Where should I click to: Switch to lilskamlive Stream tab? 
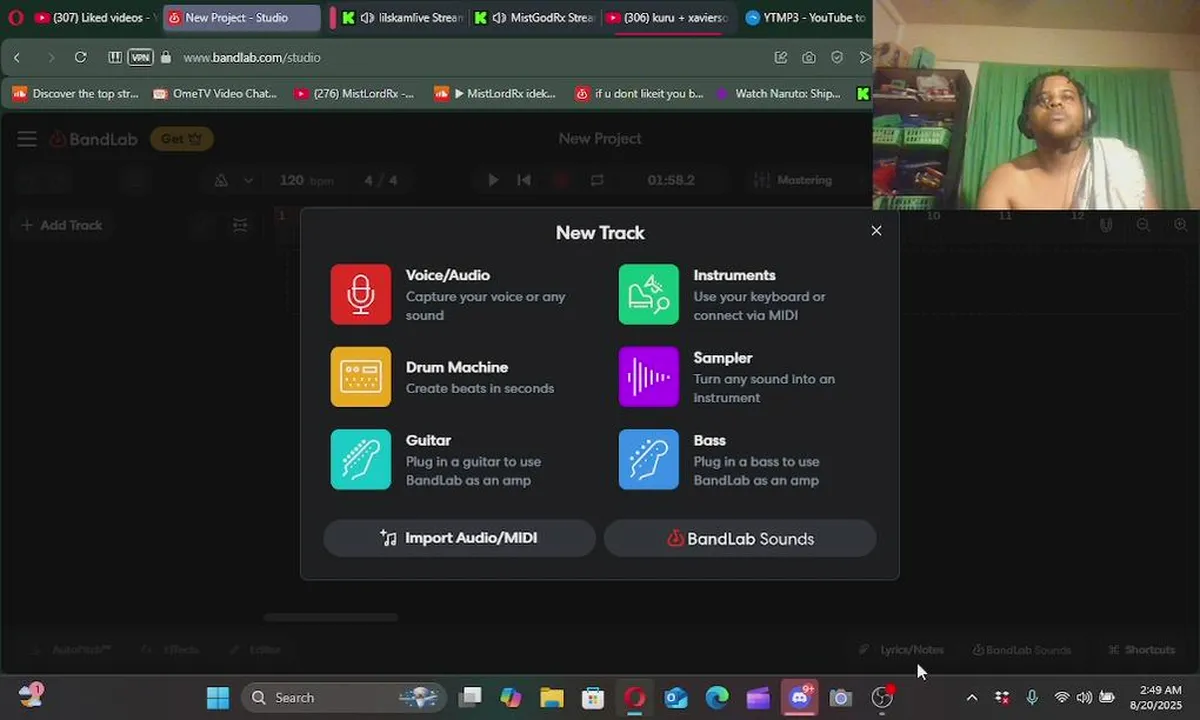pos(403,17)
